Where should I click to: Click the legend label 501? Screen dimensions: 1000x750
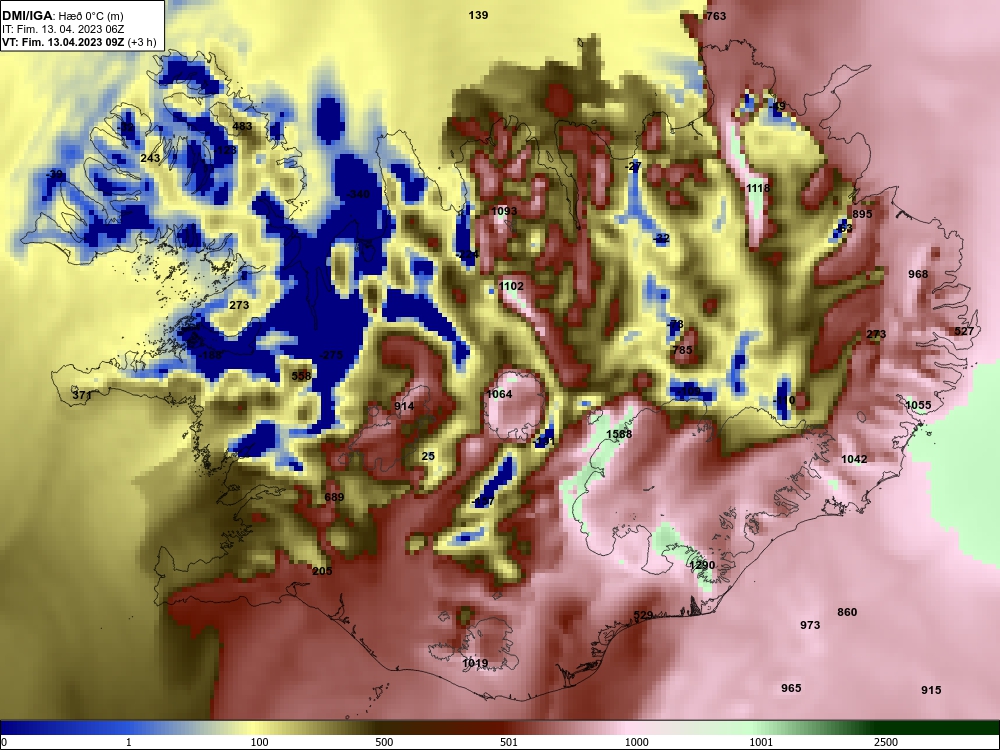[508, 742]
